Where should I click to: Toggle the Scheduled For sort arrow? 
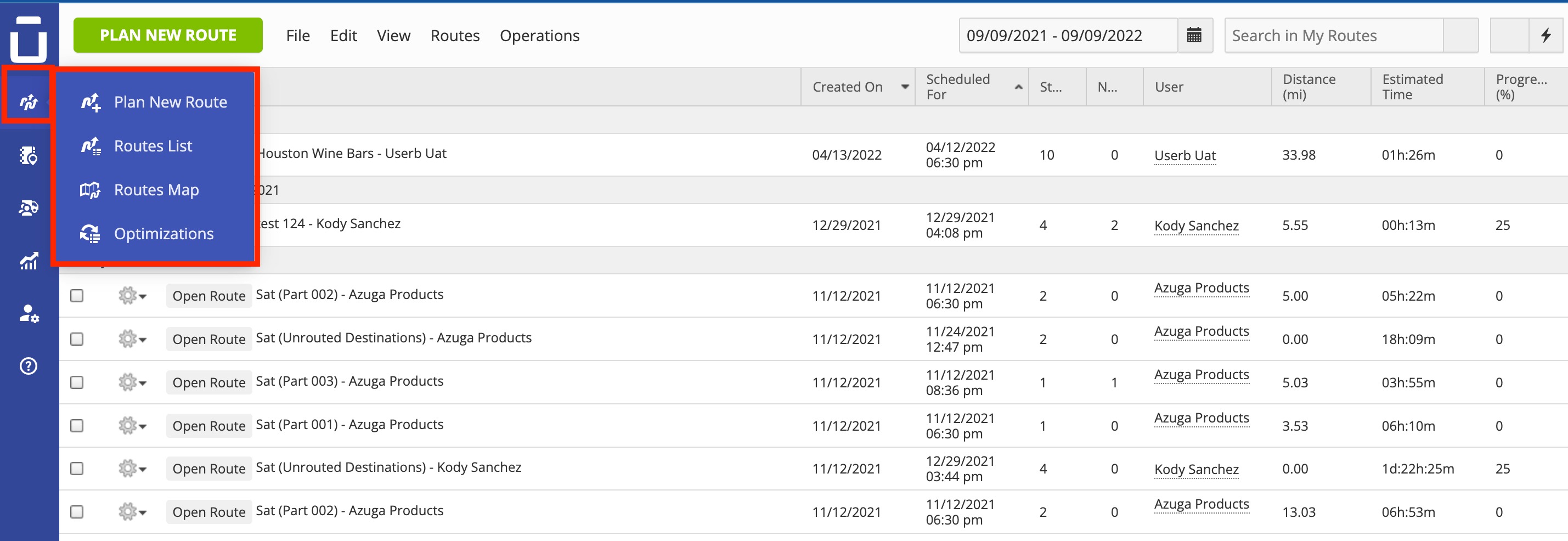(1018, 87)
